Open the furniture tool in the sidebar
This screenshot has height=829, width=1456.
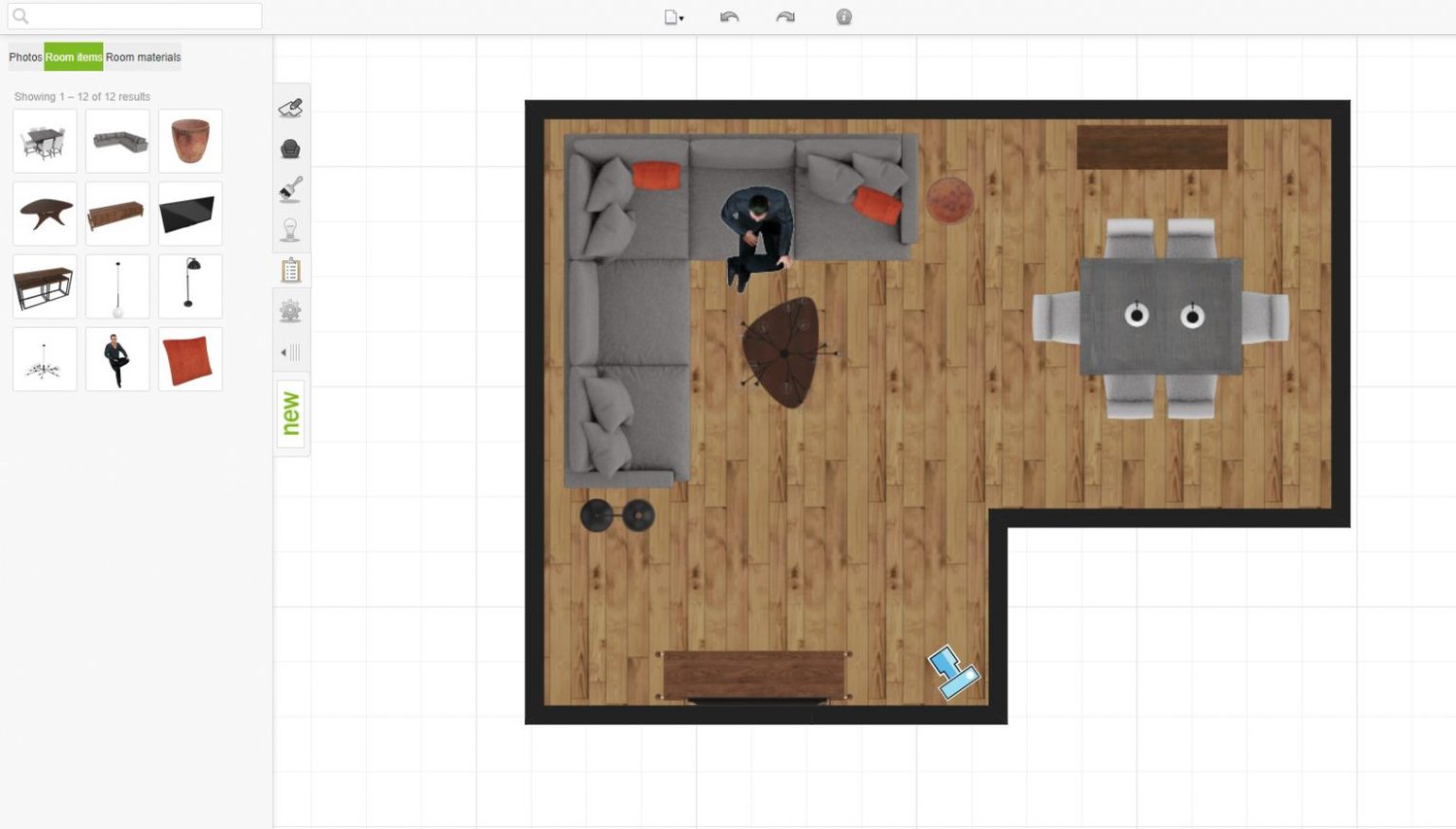291,148
